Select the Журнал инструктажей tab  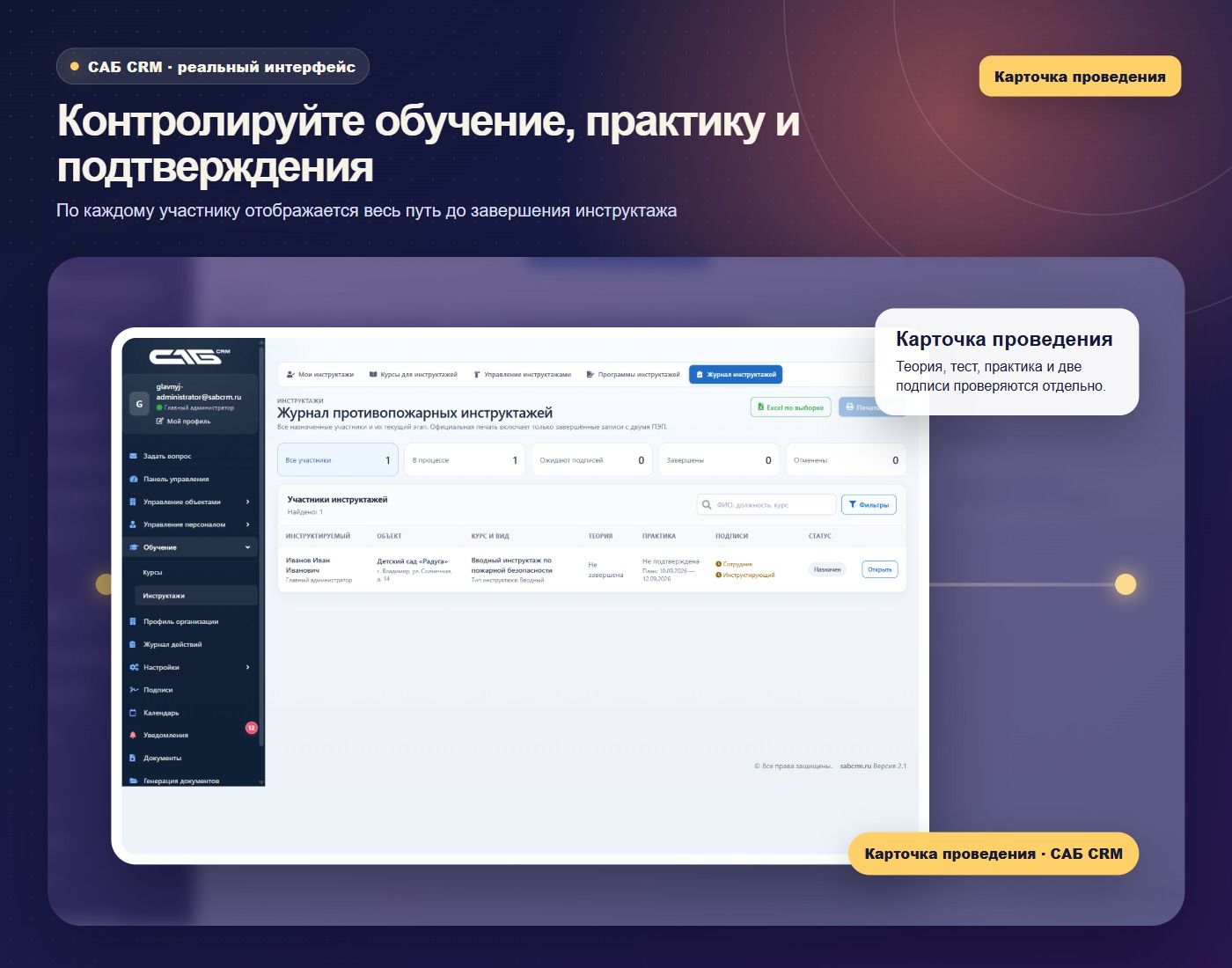click(736, 374)
